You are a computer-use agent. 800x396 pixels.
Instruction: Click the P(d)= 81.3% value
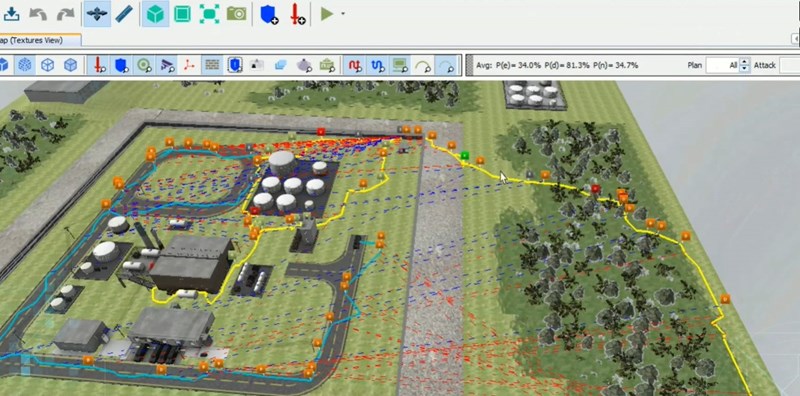coord(567,65)
